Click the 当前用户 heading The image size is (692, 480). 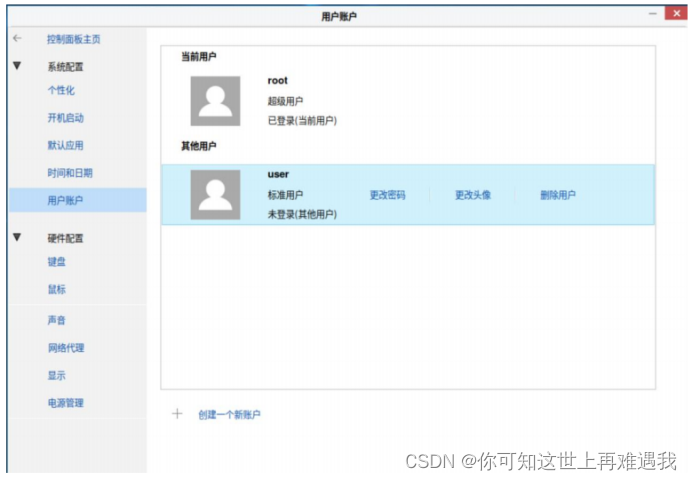tap(199, 56)
